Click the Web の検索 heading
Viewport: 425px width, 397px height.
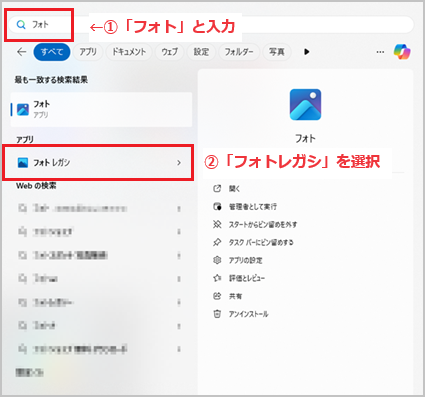tap(36, 186)
